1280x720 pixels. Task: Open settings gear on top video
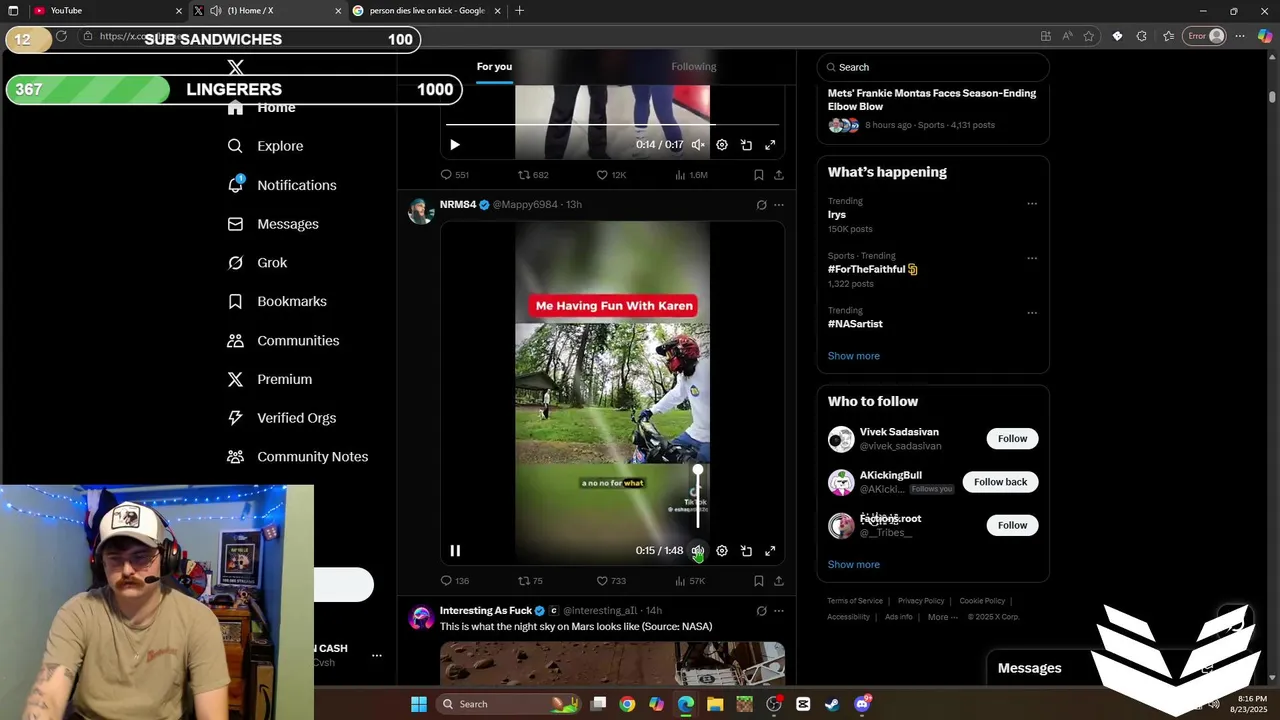[722, 145]
